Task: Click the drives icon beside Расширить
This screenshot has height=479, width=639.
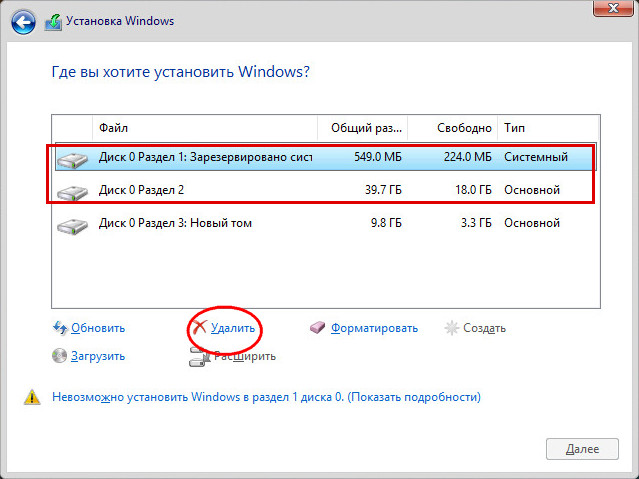Action: pyautogui.click(x=199, y=356)
